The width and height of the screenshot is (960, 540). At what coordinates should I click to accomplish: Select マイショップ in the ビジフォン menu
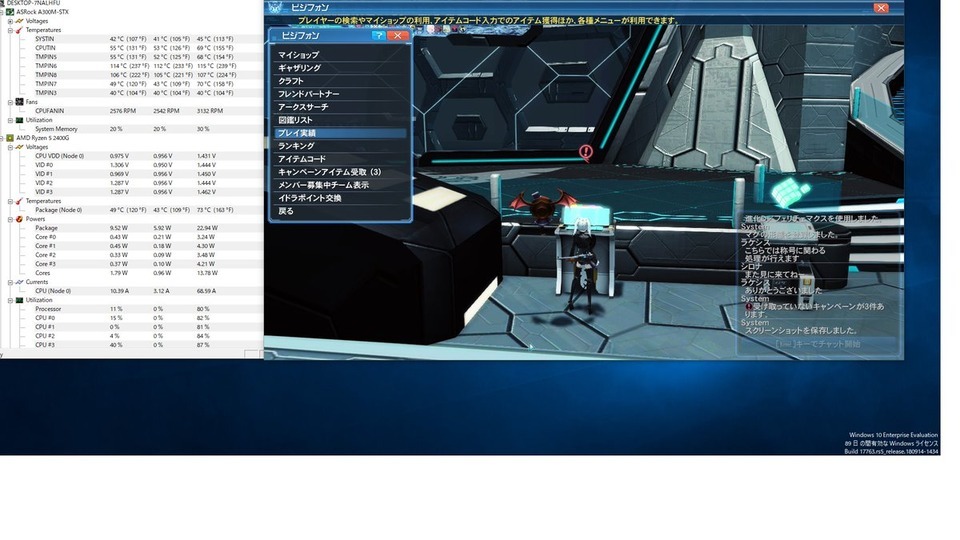coord(340,55)
